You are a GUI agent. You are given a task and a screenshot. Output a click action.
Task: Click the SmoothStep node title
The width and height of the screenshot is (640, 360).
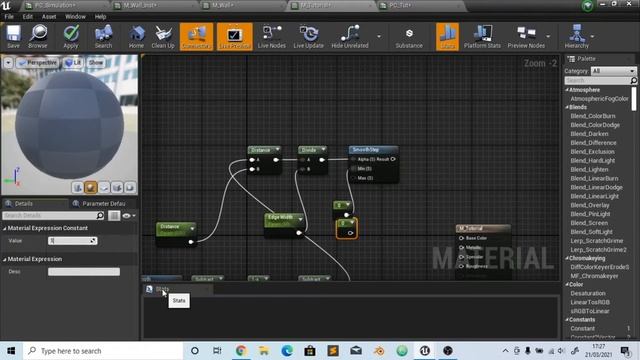click(x=366, y=150)
